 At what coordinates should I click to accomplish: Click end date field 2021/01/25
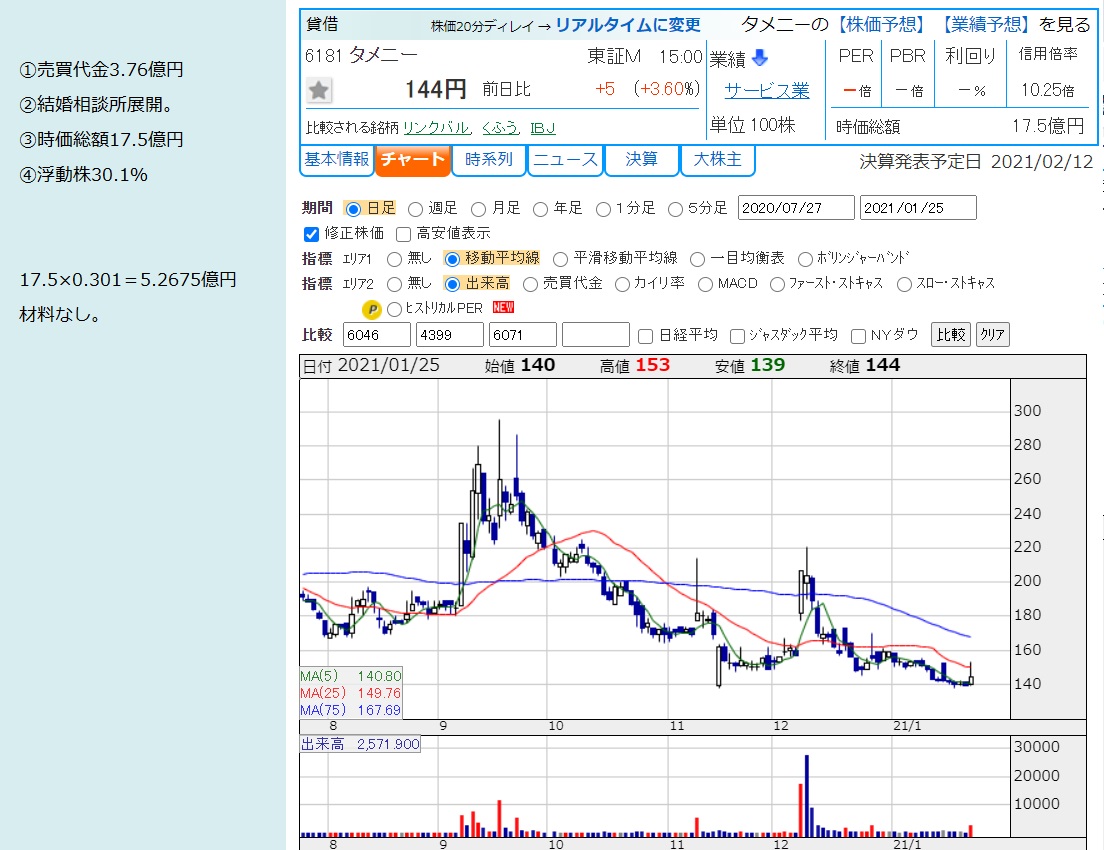pos(918,208)
